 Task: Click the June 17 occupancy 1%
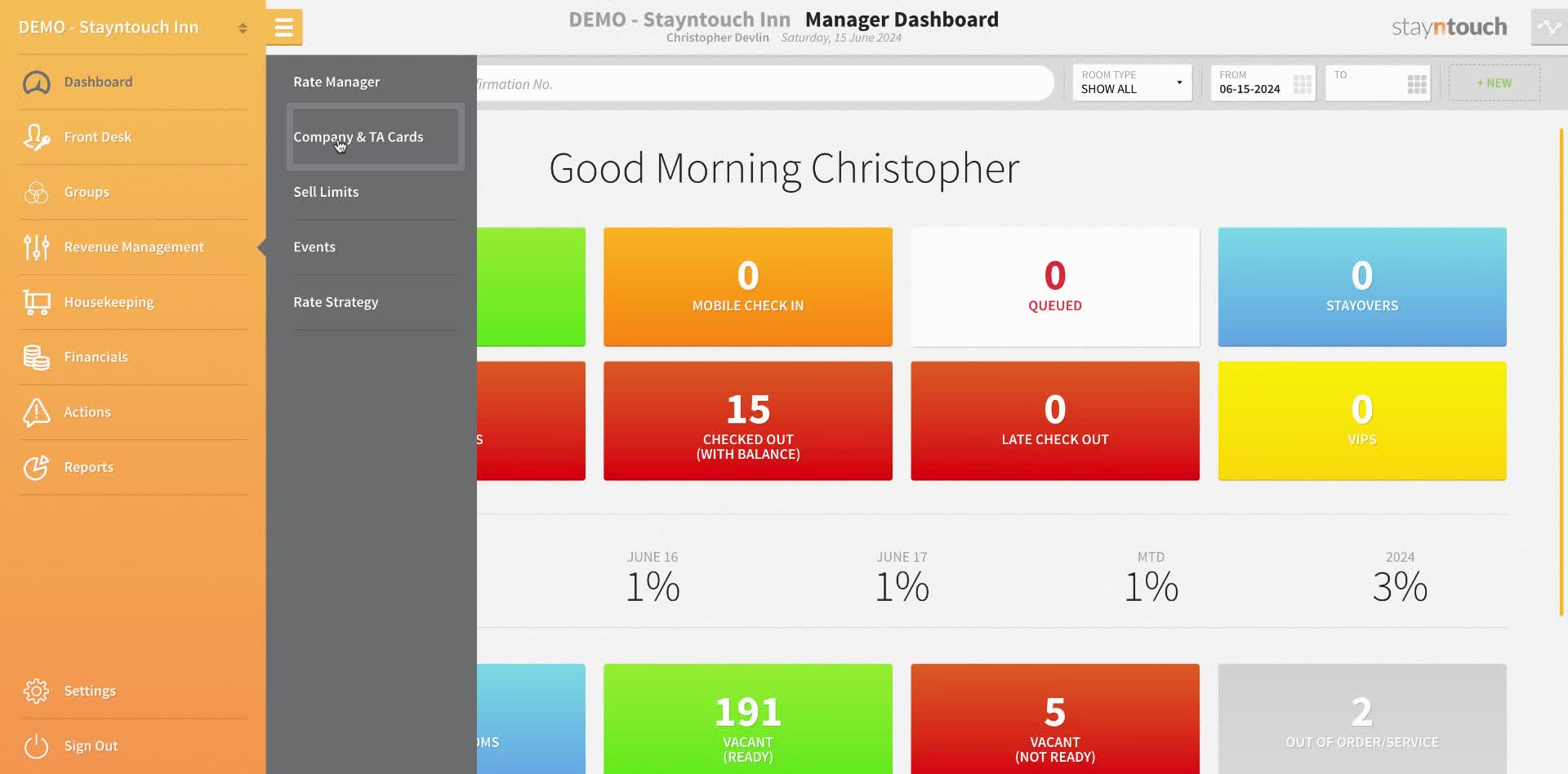[x=902, y=587]
